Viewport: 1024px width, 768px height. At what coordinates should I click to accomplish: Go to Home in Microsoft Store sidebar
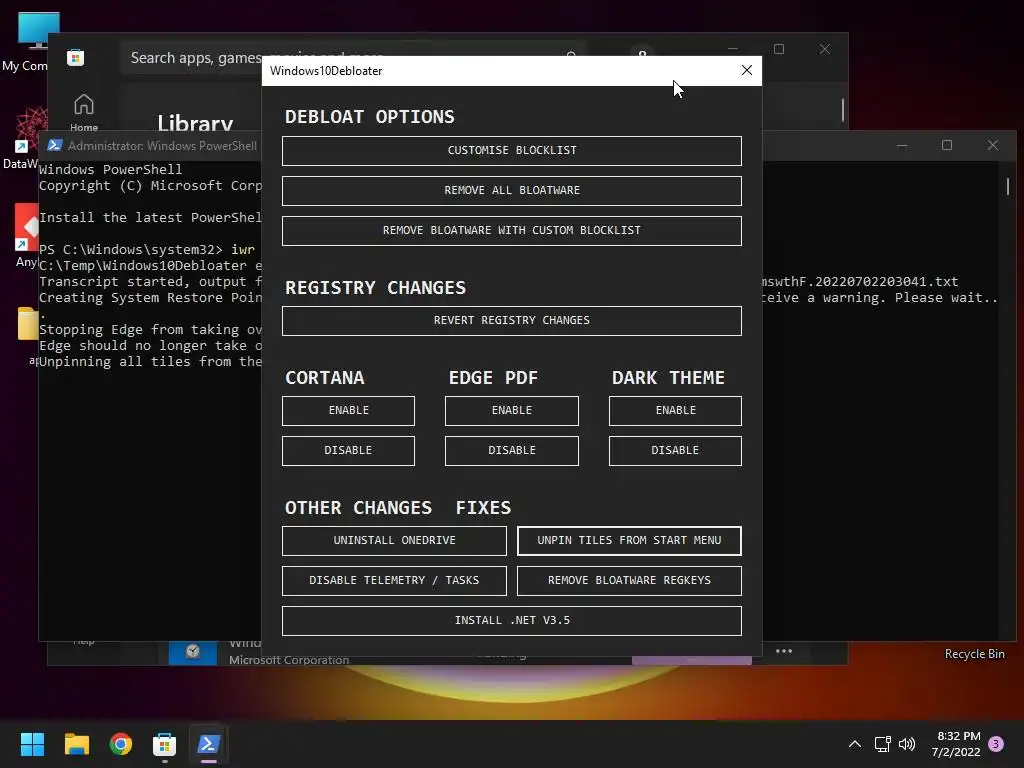(x=84, y=113)
